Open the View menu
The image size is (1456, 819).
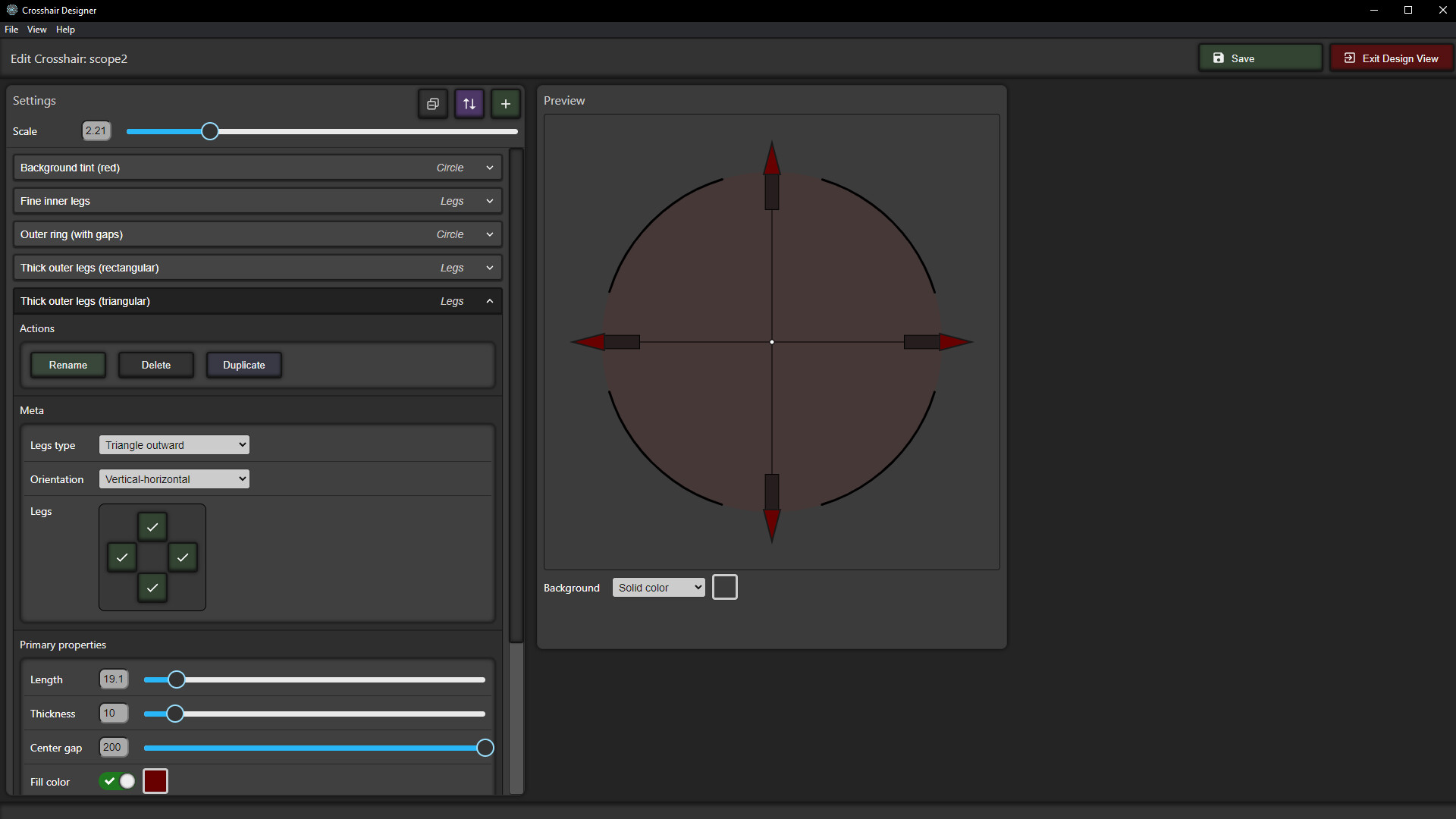[36, 29]
